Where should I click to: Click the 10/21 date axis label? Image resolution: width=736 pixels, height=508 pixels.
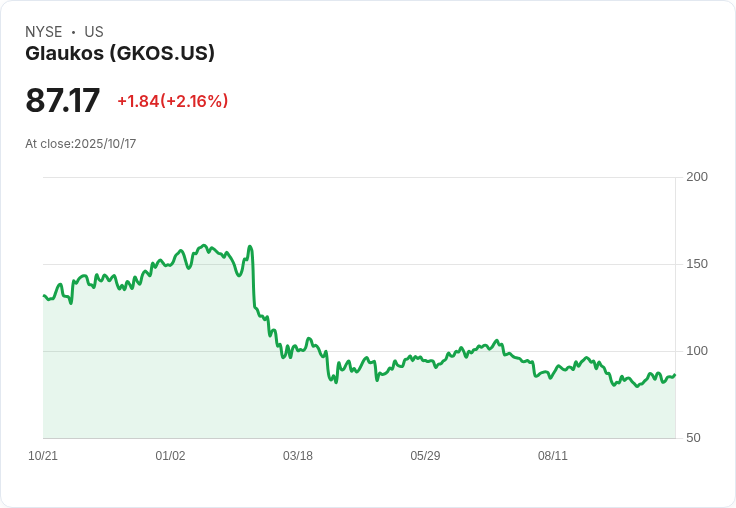(43, 456)
